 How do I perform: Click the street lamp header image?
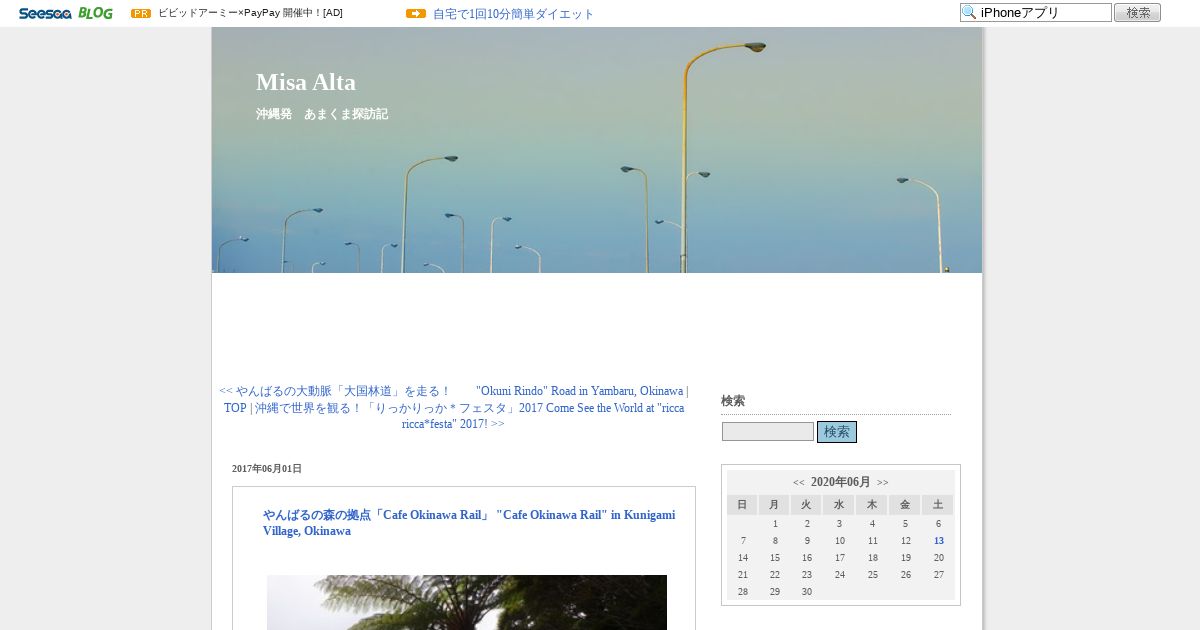point(597,150)
